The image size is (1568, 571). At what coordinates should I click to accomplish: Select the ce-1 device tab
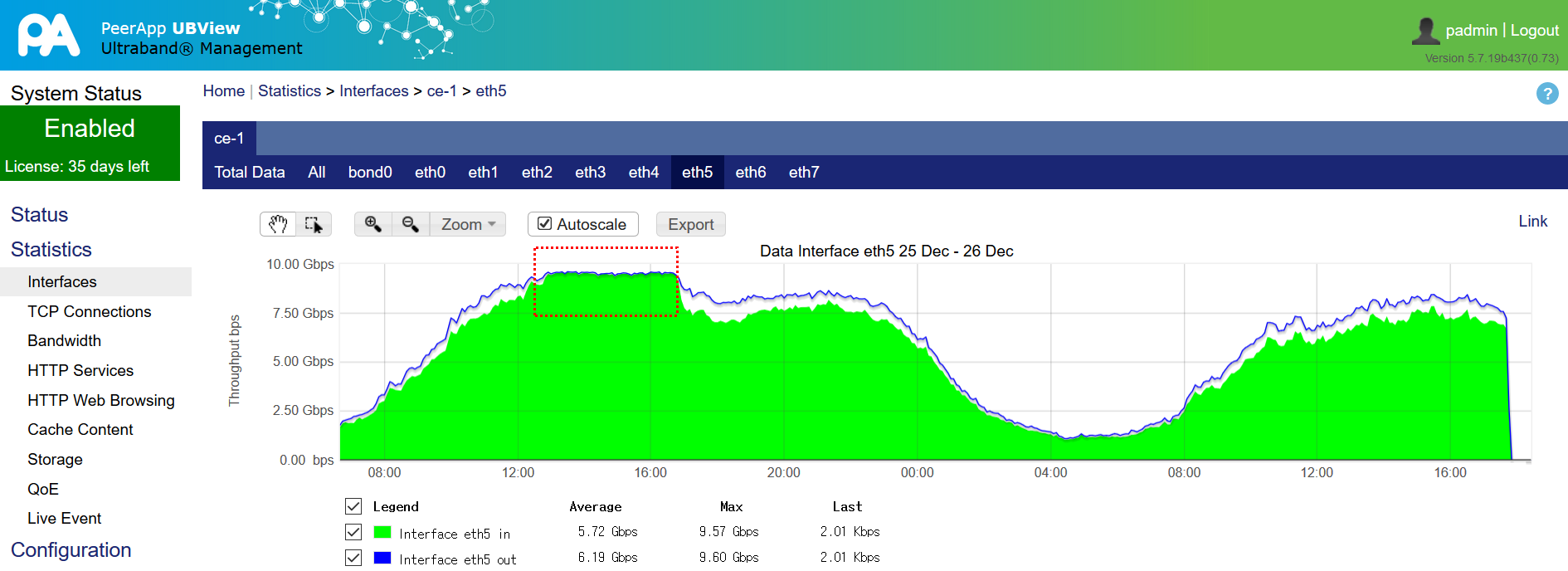pyautogui.click(x=229, y=139)
